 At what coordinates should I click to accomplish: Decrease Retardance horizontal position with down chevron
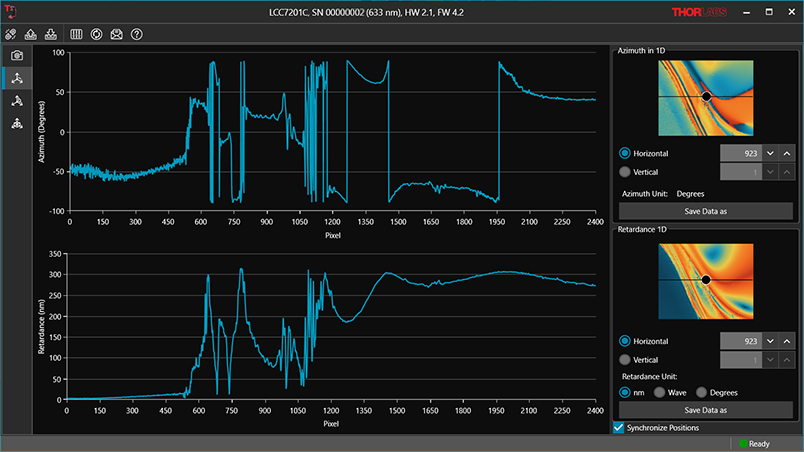coord(770,341)
